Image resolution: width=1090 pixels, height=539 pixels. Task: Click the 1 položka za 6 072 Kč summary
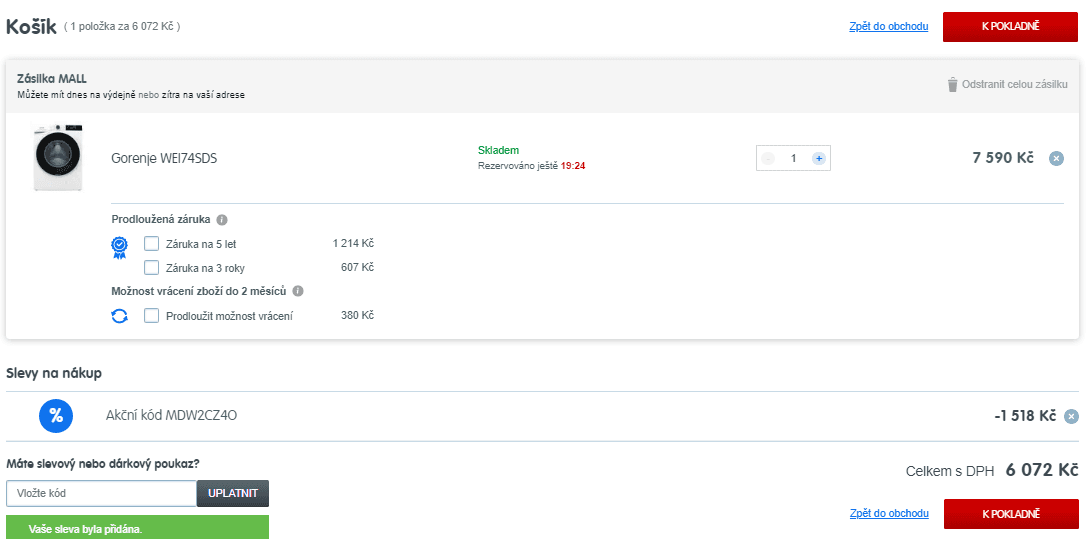pos(122,26)
